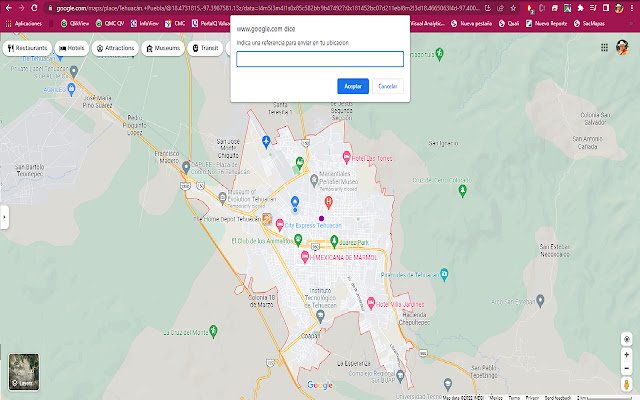This screenshot has width=640, height=400.
Task: Click the browser forward arrow
Action: (21, 8)
